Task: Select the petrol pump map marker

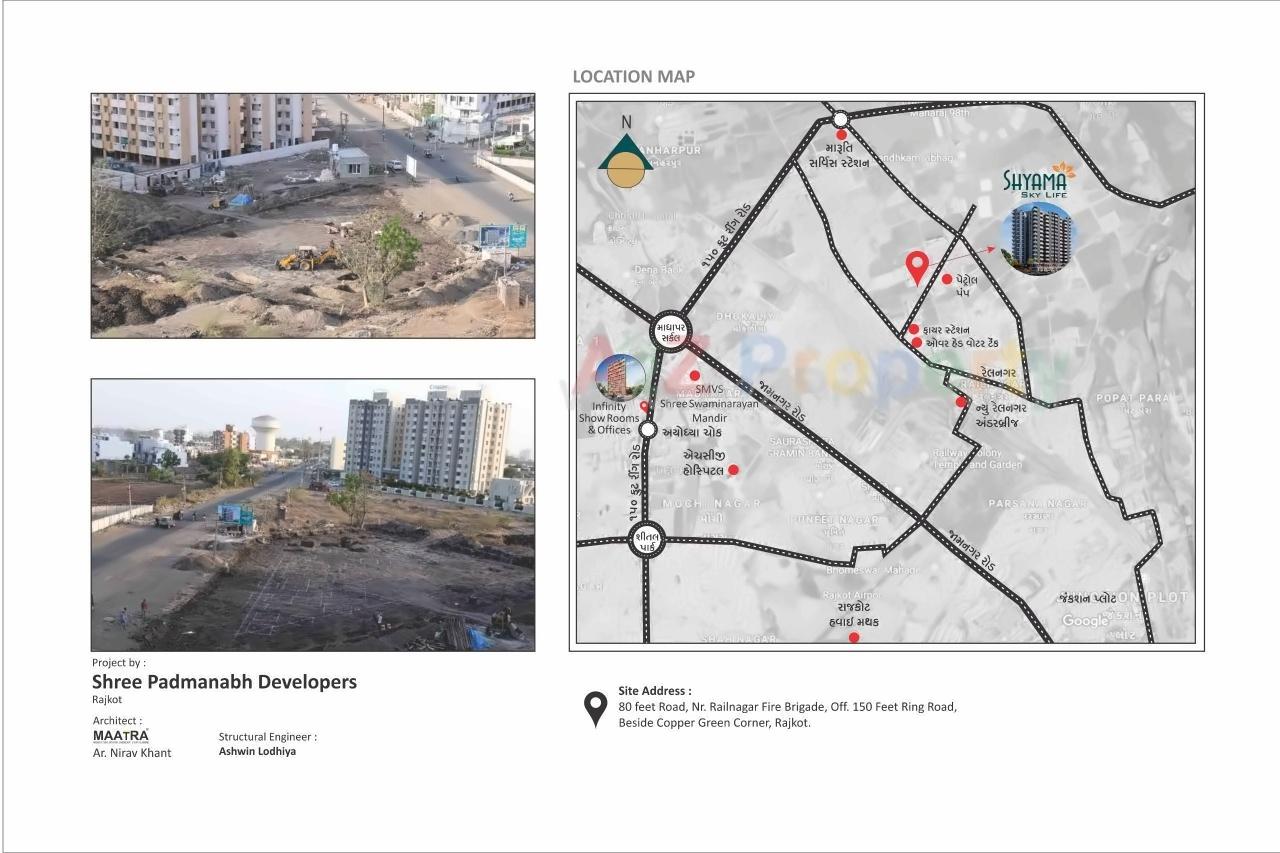Action: click(x=946, y=279)
